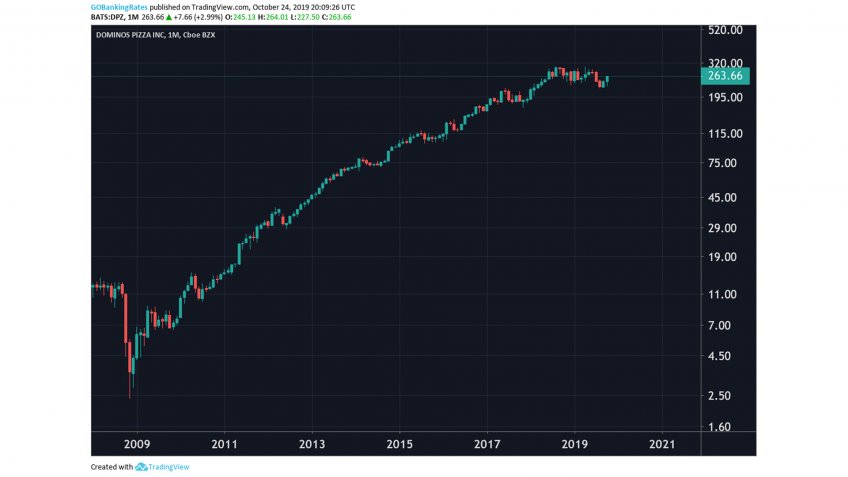Click the BATS:DPZ ticker symbol text
Screen dimensions: 848x477
[107, 17]
